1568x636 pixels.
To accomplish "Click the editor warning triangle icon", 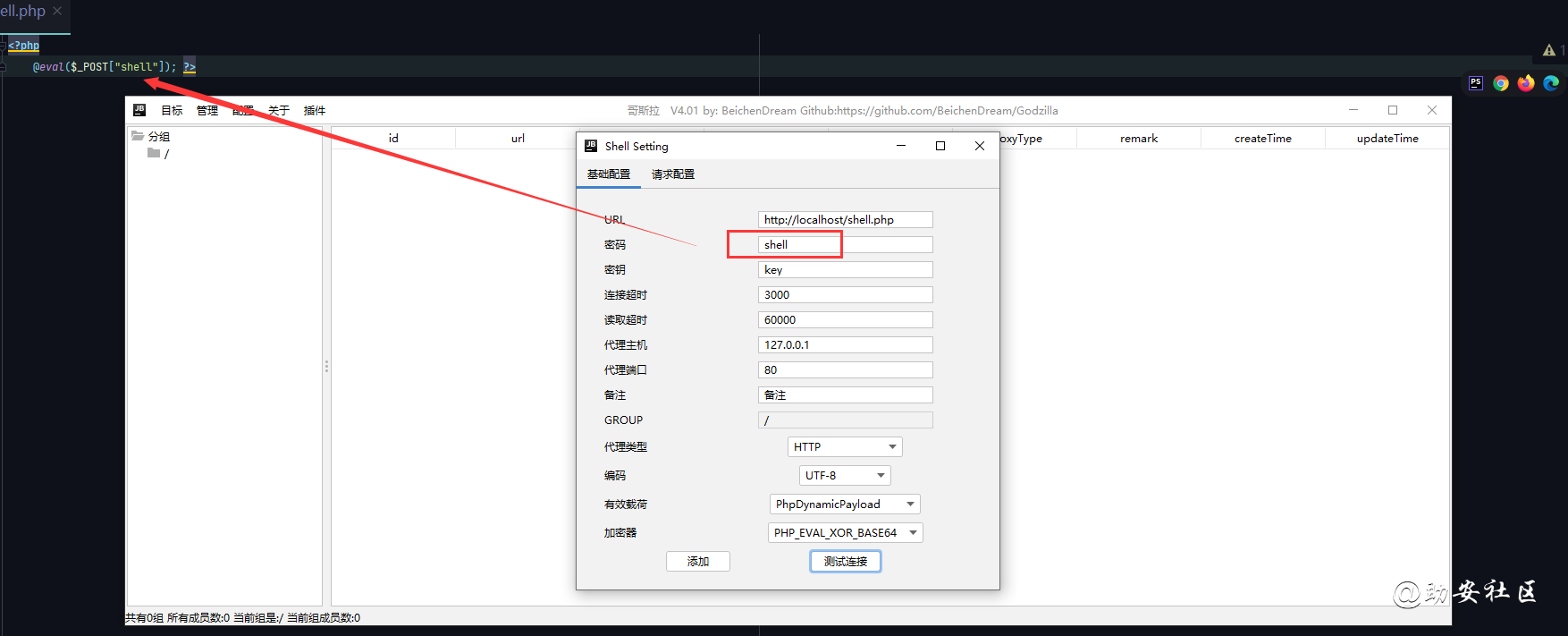I will [1549, 50].
